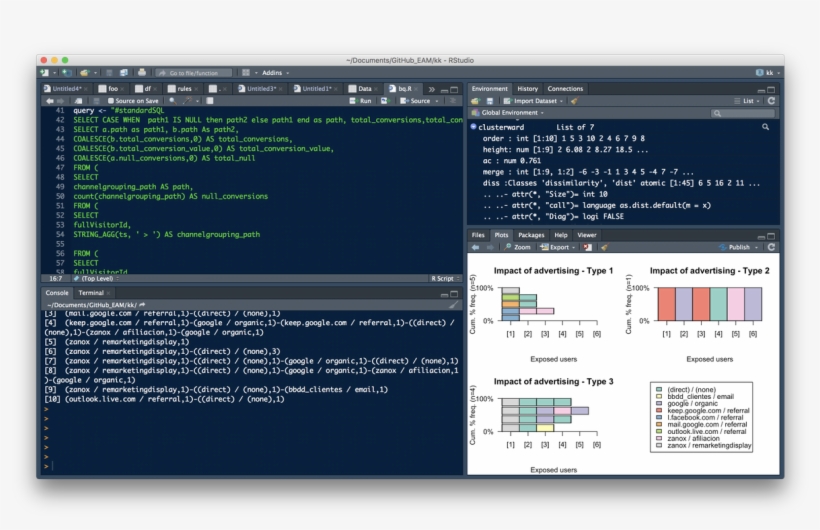Click the Help tab in lower right pane
Screen dimensions: 820x530
[x=561, y=235]
